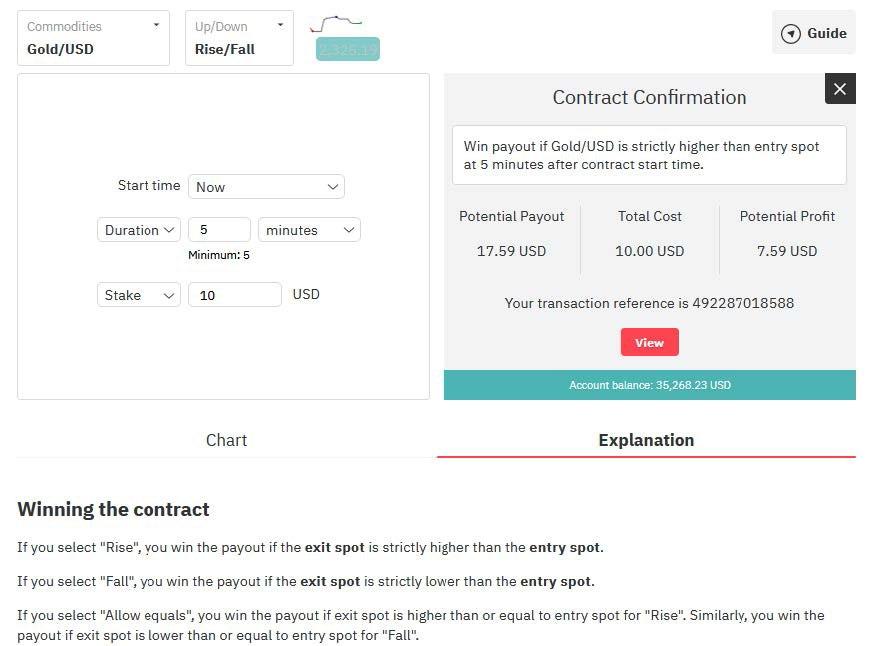Click the Potential Payout amount 17.59 USD

pyautogui.click(x=512, y=251)
